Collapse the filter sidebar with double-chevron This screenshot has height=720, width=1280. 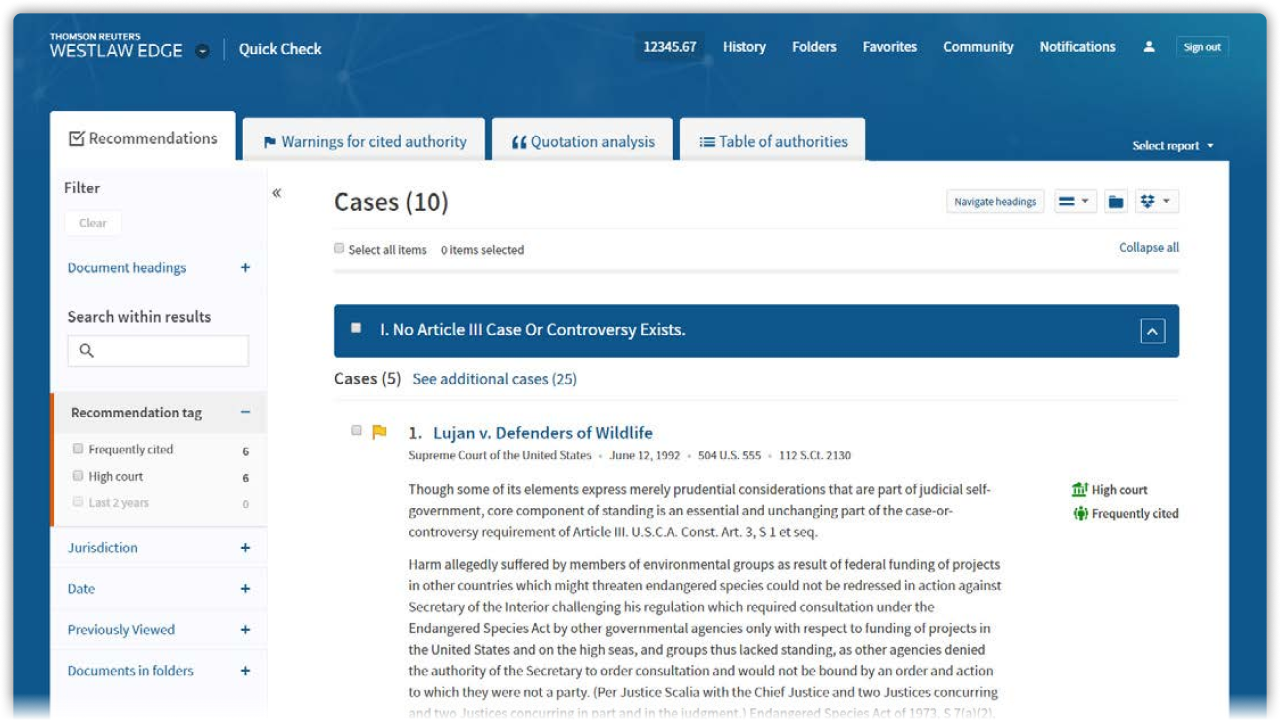tap(277, 193)
